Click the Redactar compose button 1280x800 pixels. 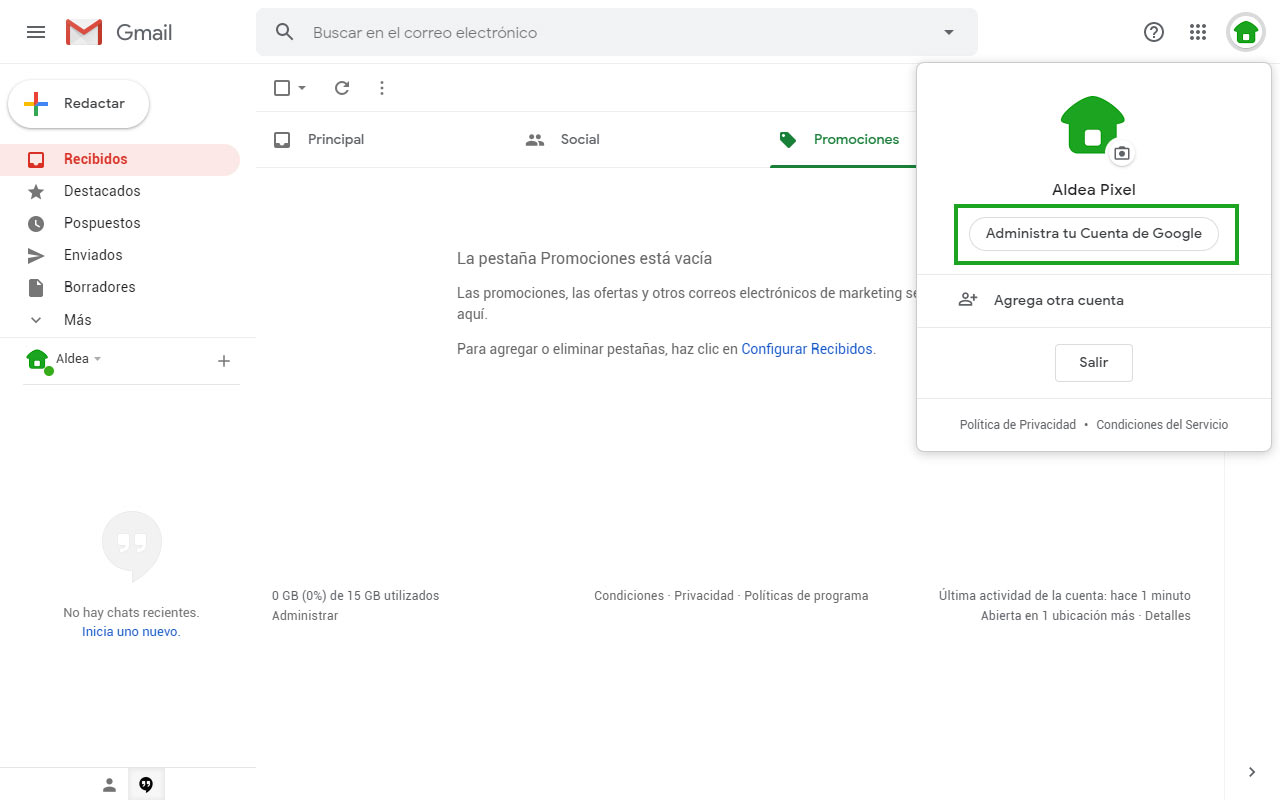[x=78, y=104]
